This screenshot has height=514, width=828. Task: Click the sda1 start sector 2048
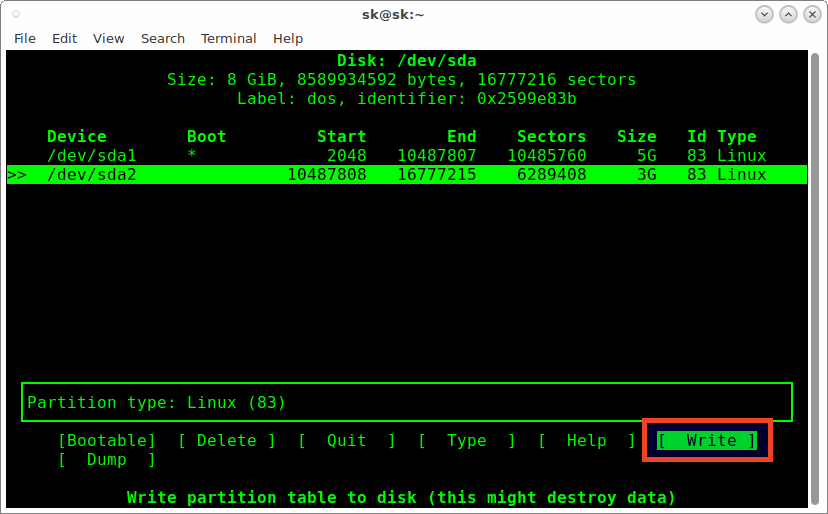tap(346, 155)
